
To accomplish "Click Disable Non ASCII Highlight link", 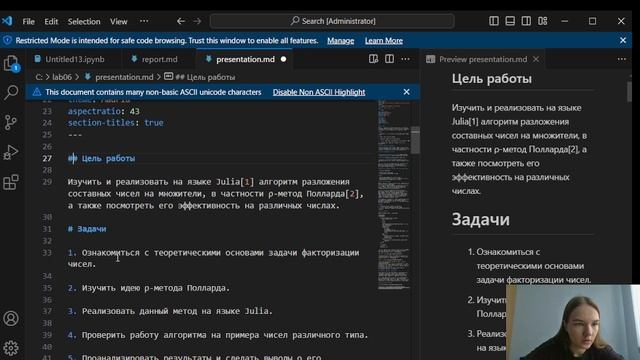I will [x=319, y=92].
